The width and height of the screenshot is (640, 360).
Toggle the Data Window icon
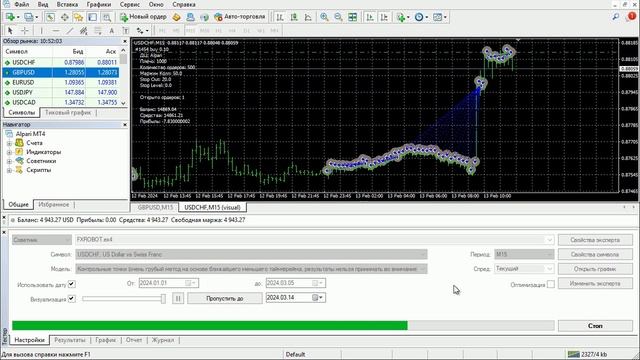[x=64, y=17]
